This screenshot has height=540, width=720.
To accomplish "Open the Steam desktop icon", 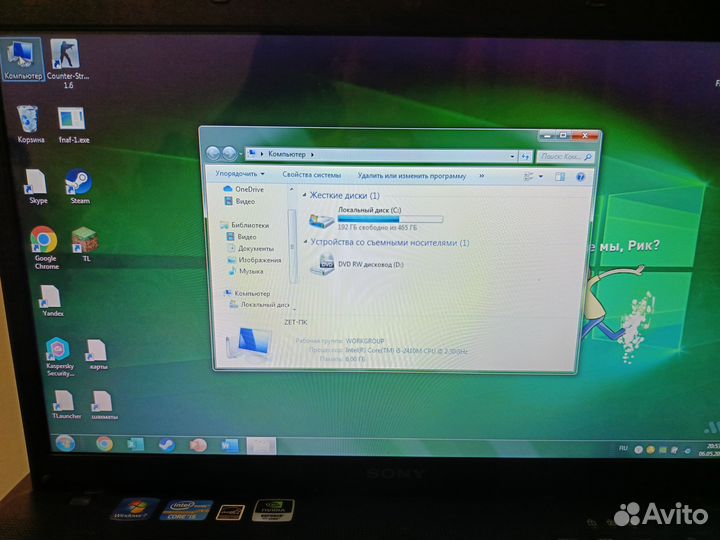I will pyautogui.click(x=79, y=183).
